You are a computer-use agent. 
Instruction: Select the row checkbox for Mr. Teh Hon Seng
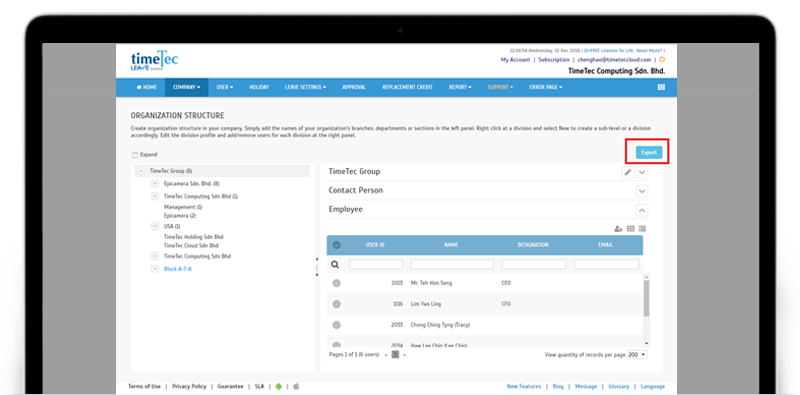[336, 283]
